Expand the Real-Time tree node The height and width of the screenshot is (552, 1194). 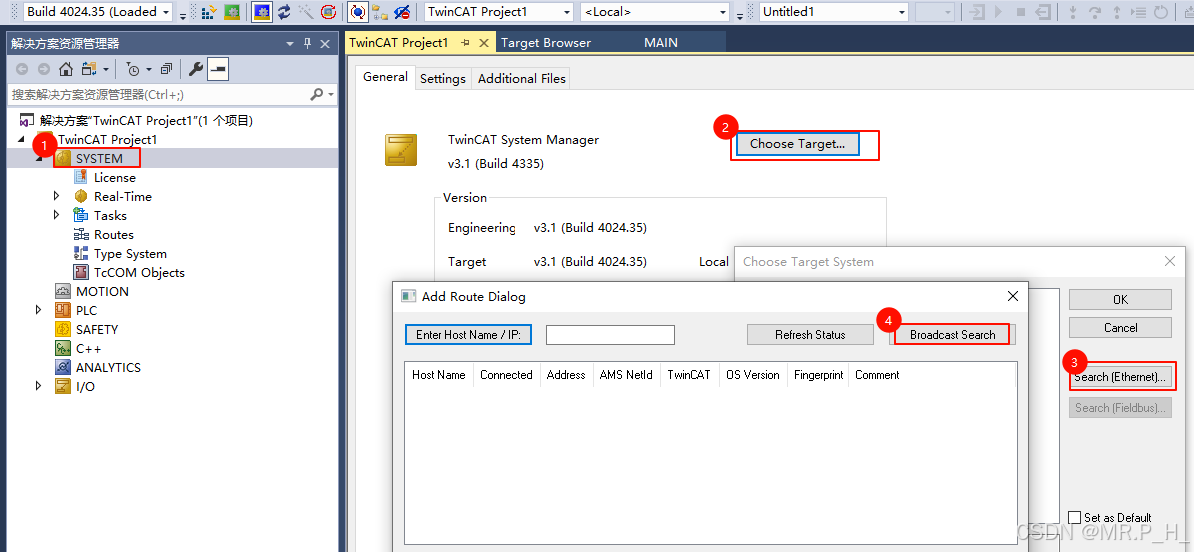57,196
